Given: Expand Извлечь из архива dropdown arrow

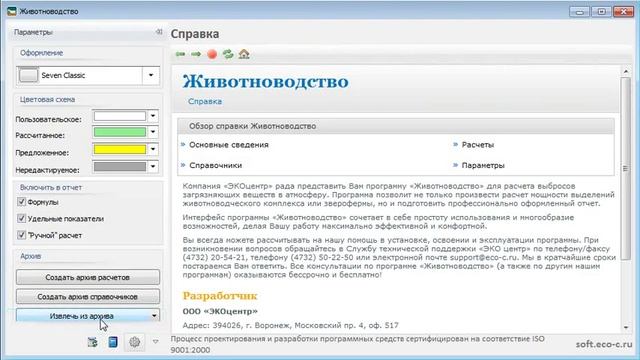Looking at the screenshot, I should 154,316.
